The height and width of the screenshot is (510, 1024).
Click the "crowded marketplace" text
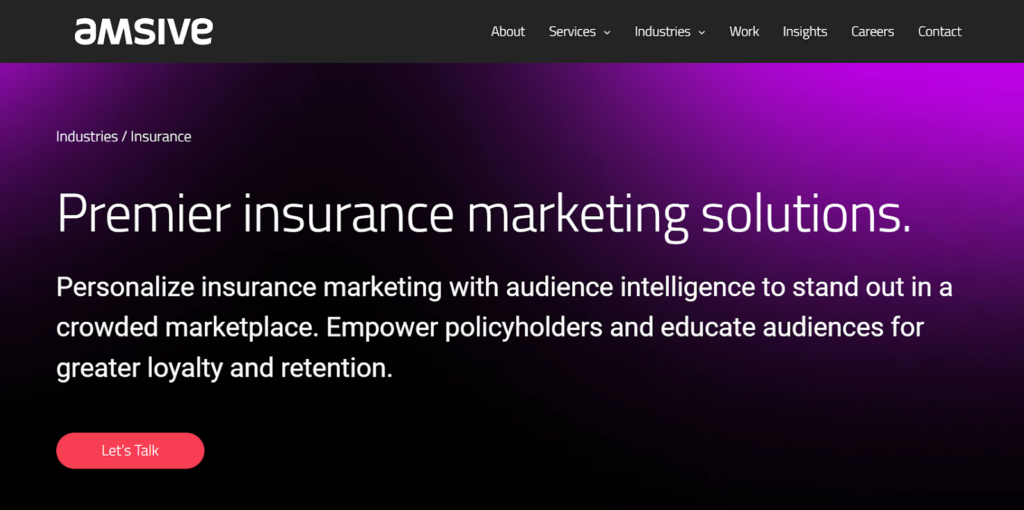[186, 328]
